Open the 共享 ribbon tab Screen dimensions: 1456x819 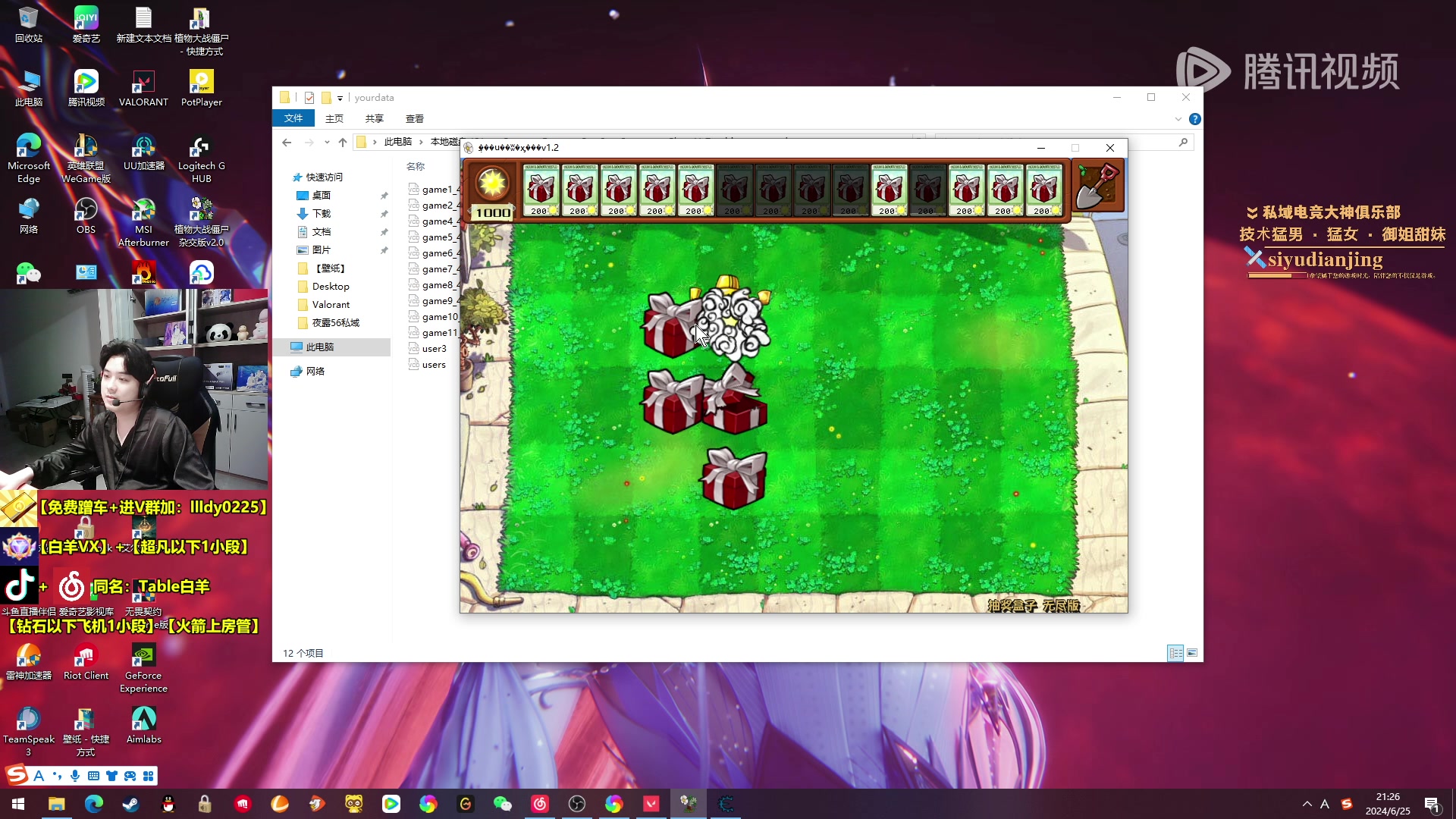tap(374, 118)
